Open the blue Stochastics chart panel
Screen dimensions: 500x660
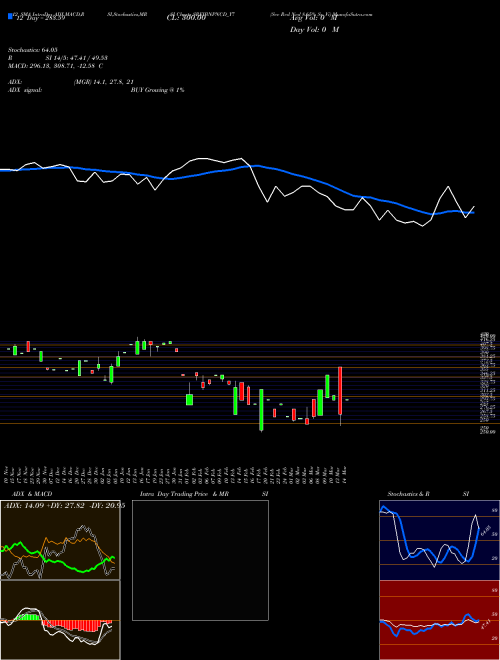pyautogui.click(x=439, y=540)
